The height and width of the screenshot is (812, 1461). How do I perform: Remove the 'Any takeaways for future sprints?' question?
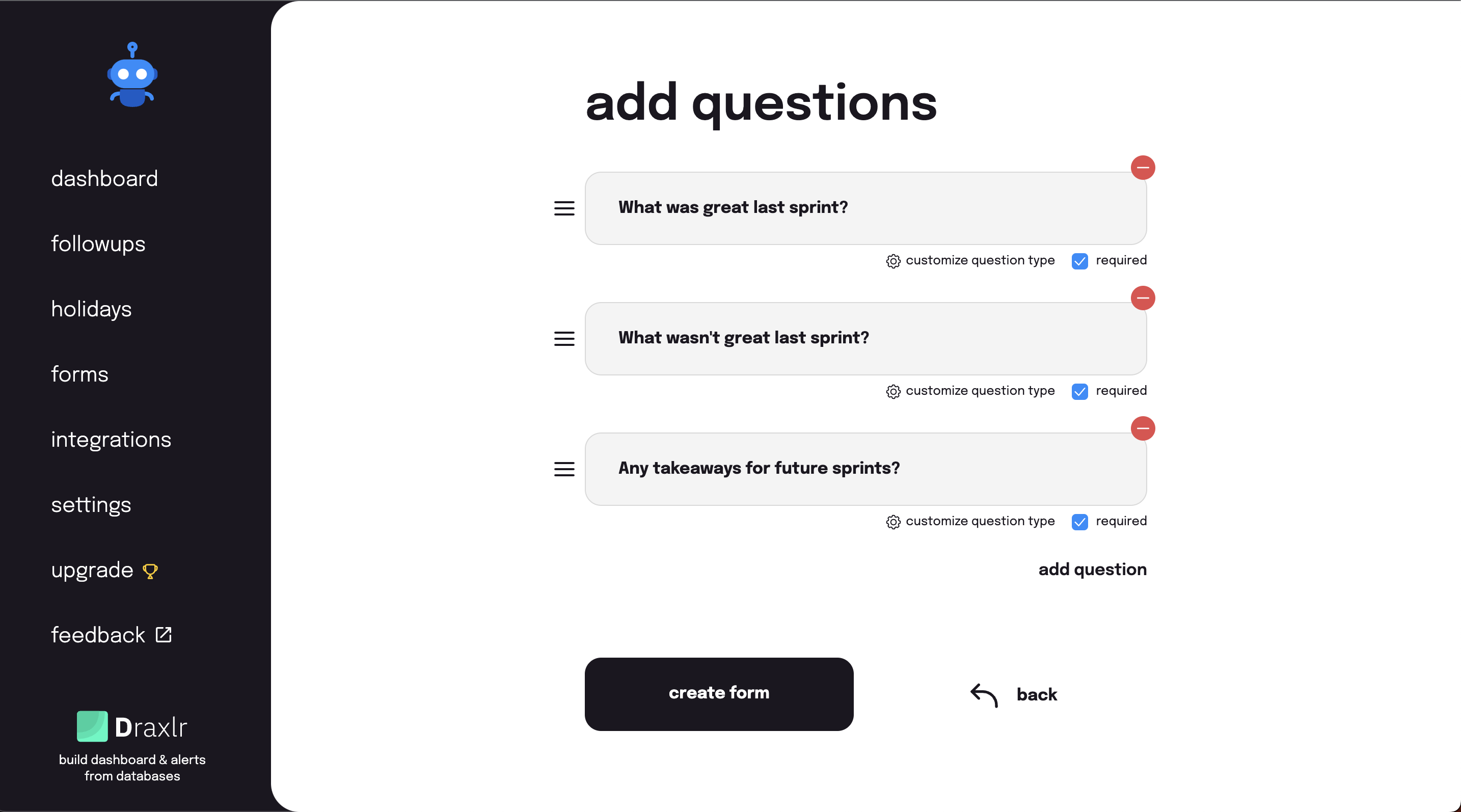click(1143, 428)
